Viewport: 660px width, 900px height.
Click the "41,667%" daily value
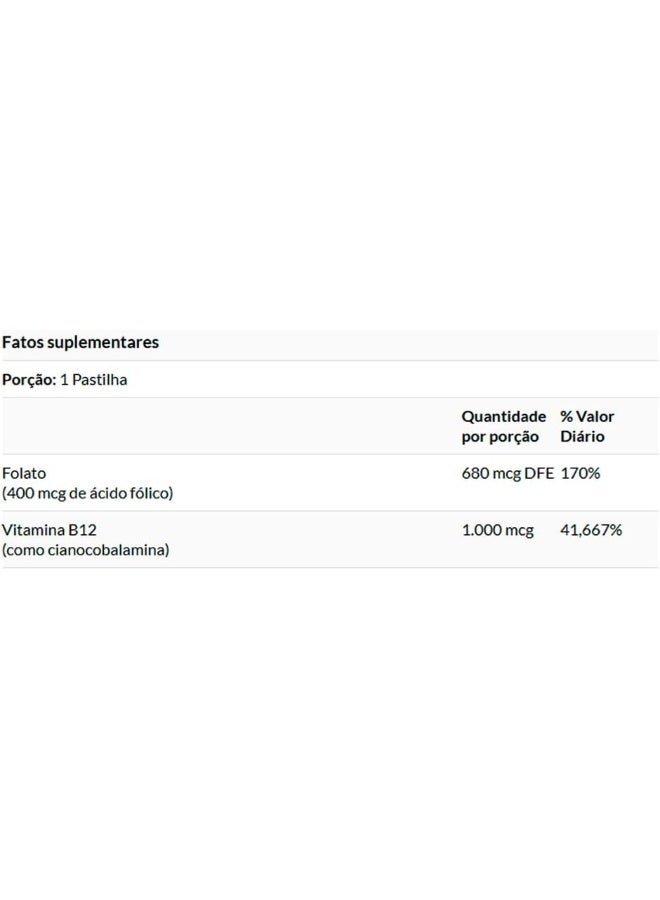pos(591,530)
